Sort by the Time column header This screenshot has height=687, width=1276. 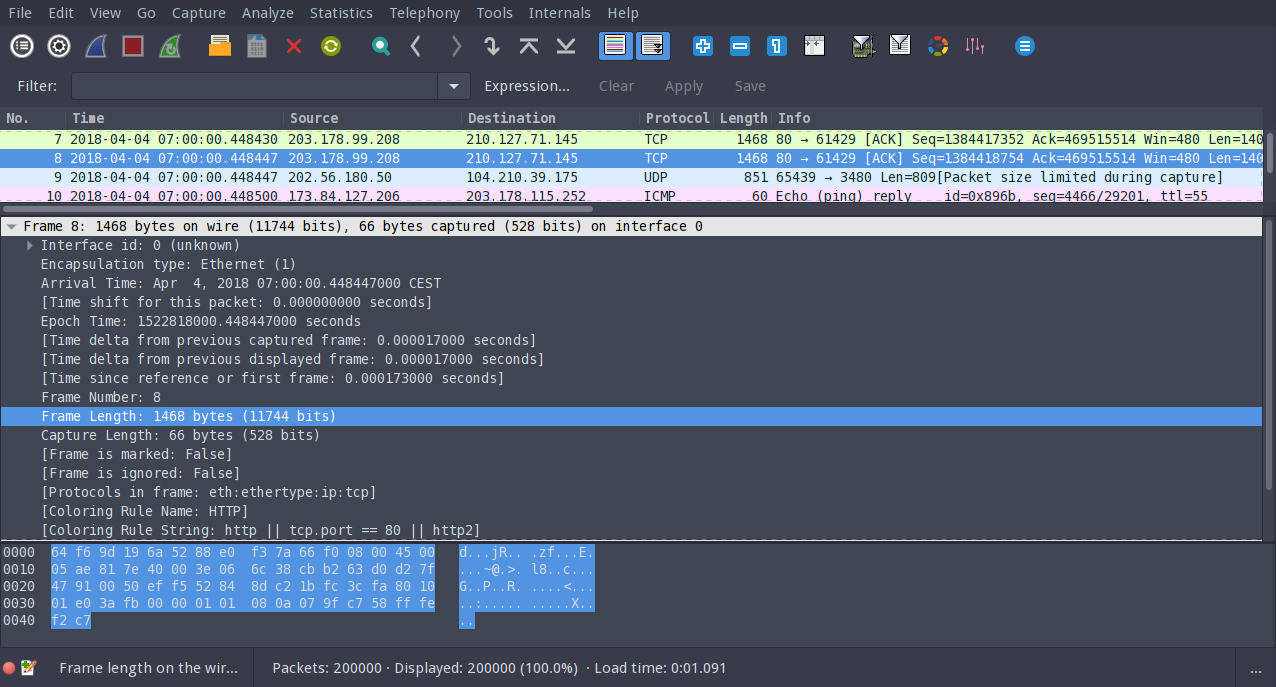point(175,118)
